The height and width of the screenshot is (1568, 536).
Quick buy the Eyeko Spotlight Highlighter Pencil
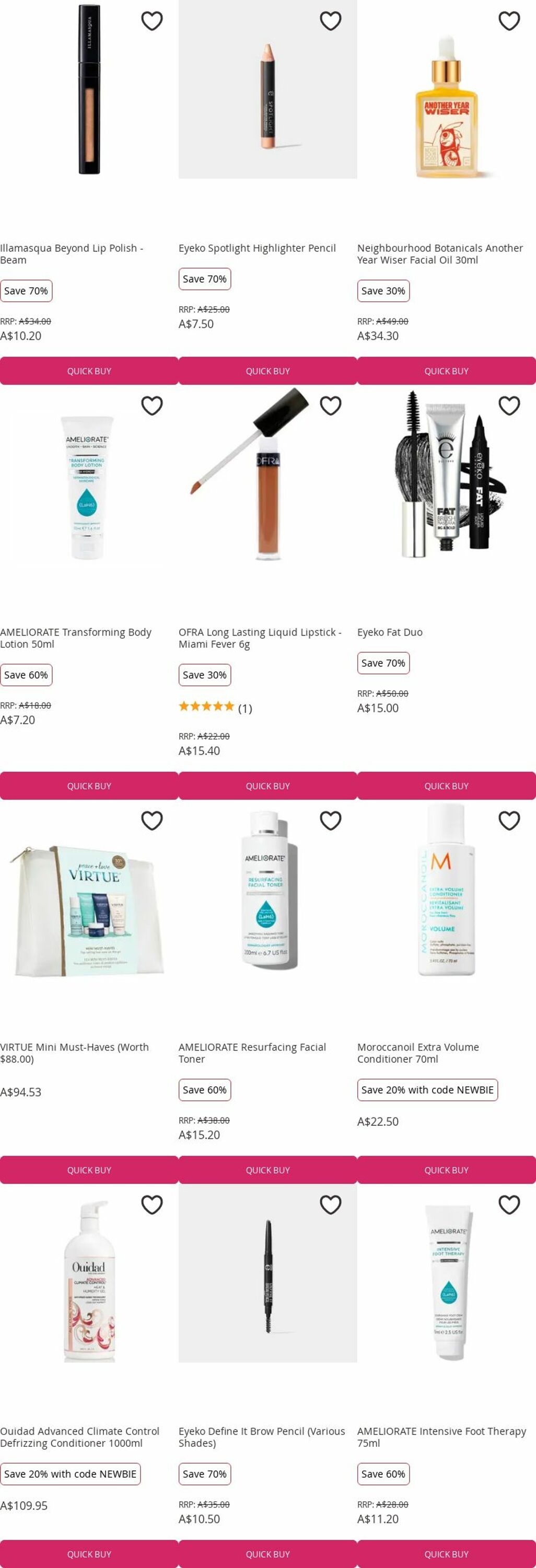point(267,371)
